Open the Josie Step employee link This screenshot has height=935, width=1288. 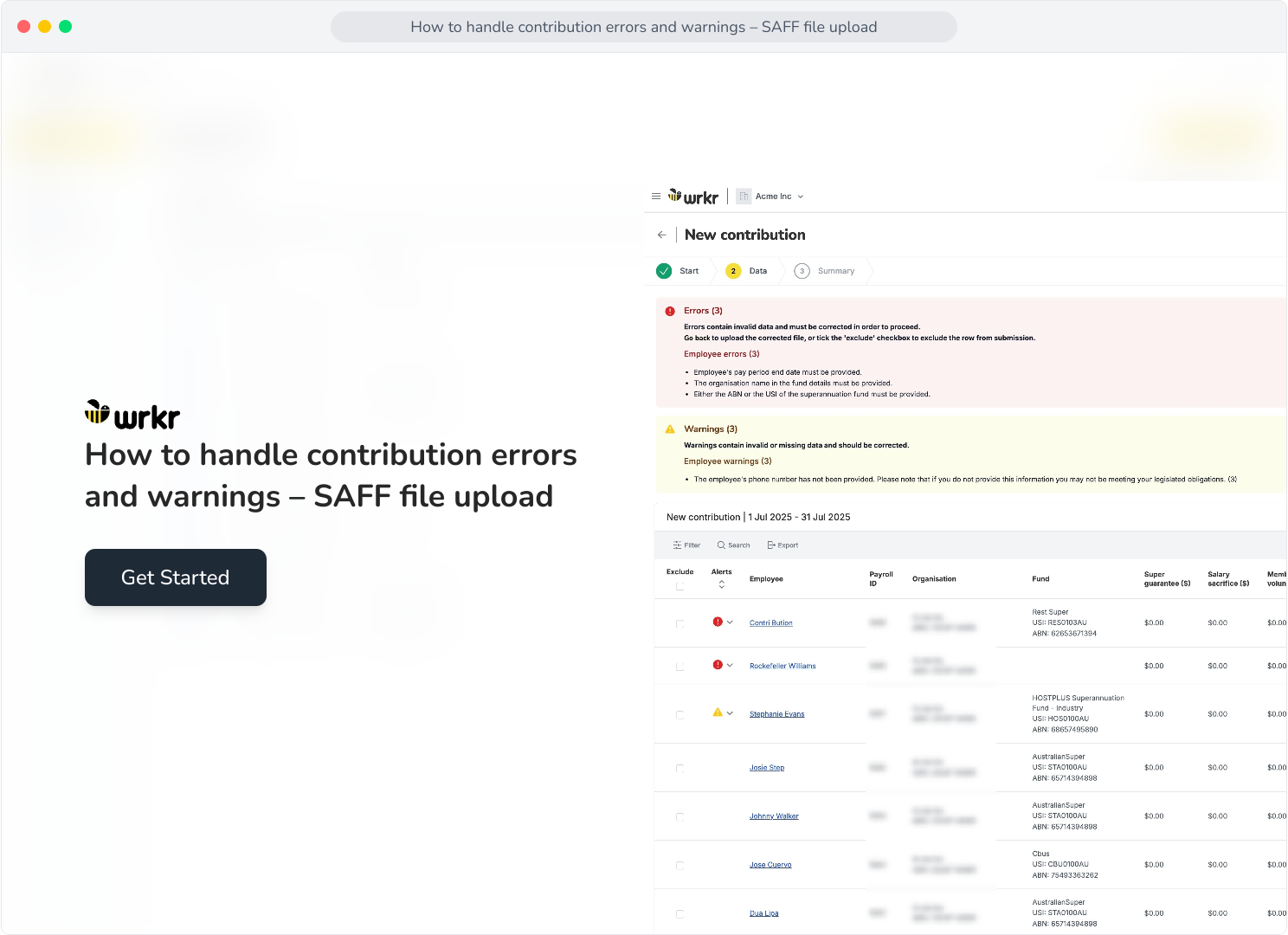tap(767, 768)
